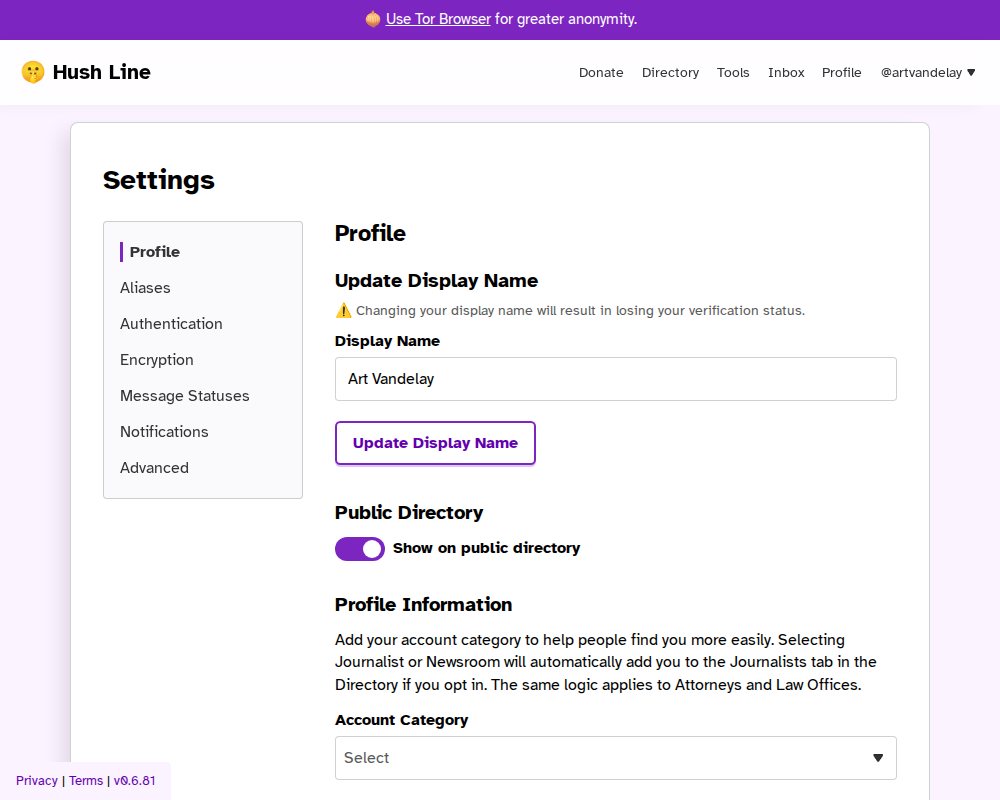Open Tools in top navigation
Viewport: 1000px width, 800px height.
point(733,73)
